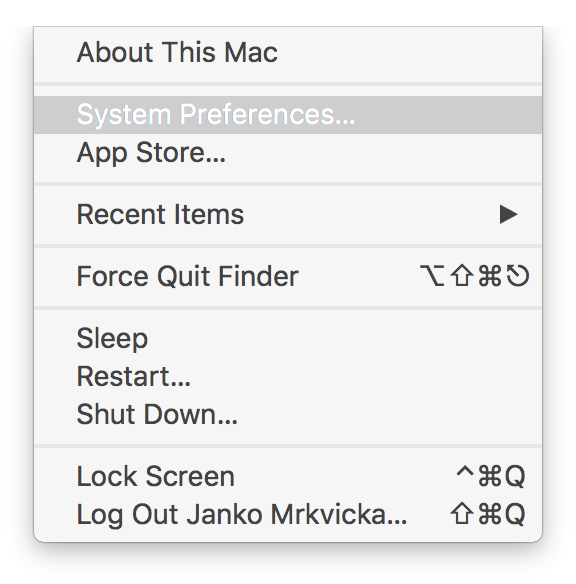The image size is (576, 584).
Task: Click the Command symbol beside Log Out
Action: point(490,514)
